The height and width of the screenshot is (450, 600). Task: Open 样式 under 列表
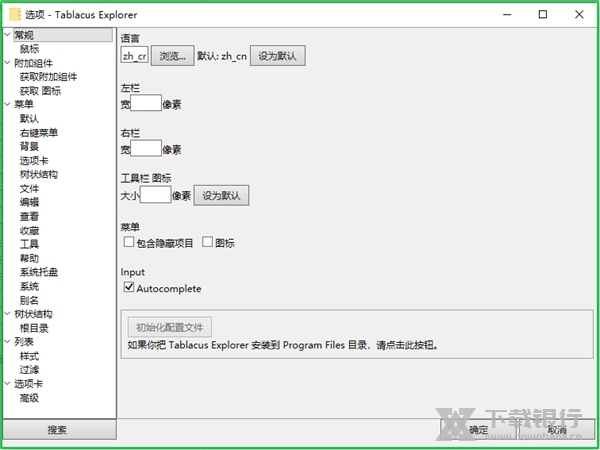click(29, 356)
